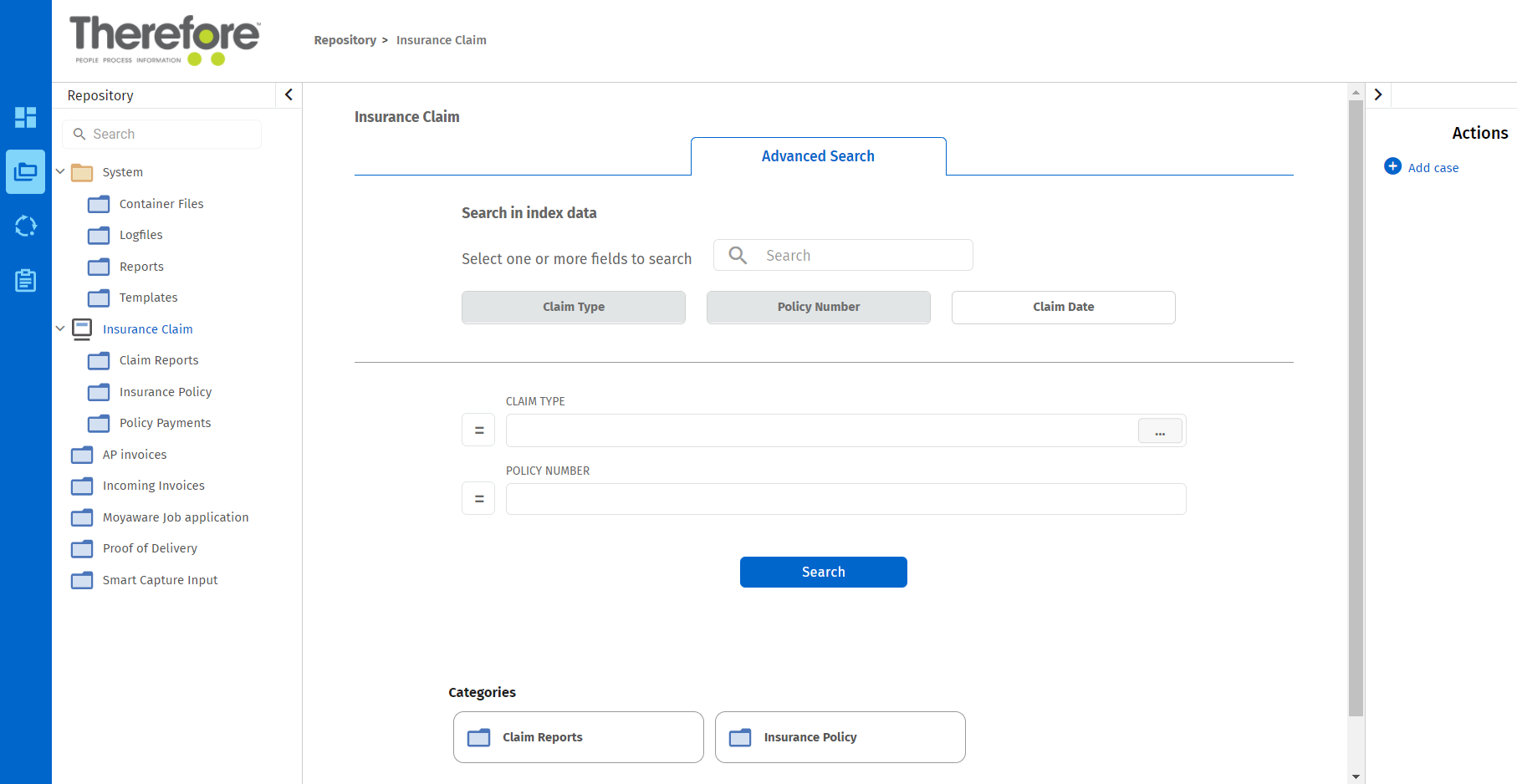Image resolution: width=1517 pixels, height=784 pixels.
Task: Click the Insurance Claim case icon in tree
Action: [x=82, y=329]
